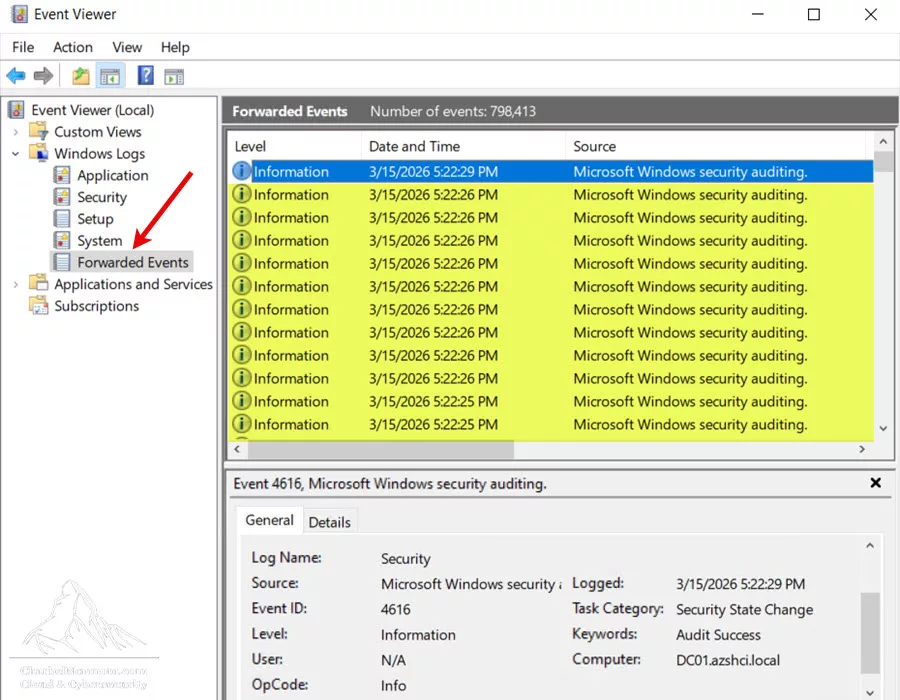Click the Task Category value Security State Change
Image resolution: width=900 pixels, height=700 pixels.
coord(744,609)
